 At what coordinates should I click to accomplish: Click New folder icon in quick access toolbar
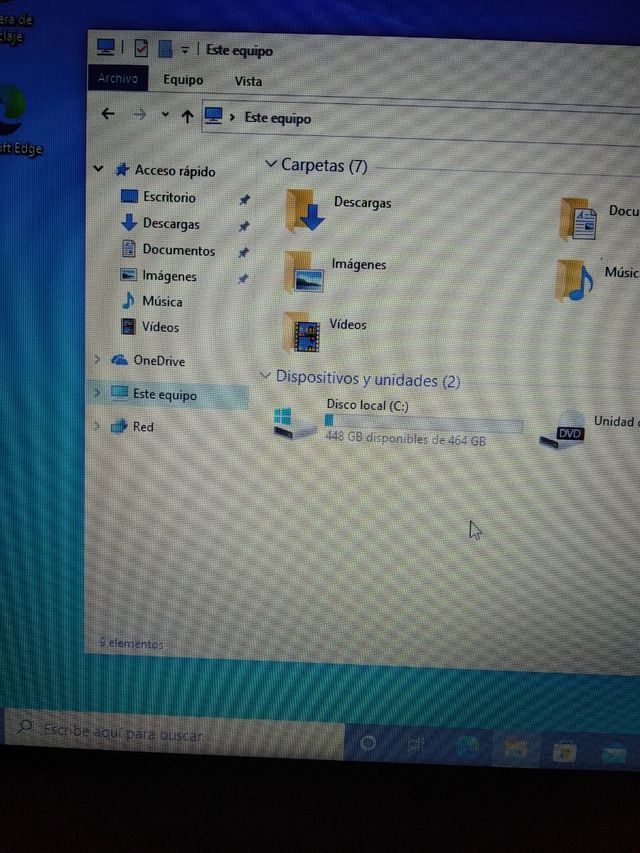pos(165,50)
